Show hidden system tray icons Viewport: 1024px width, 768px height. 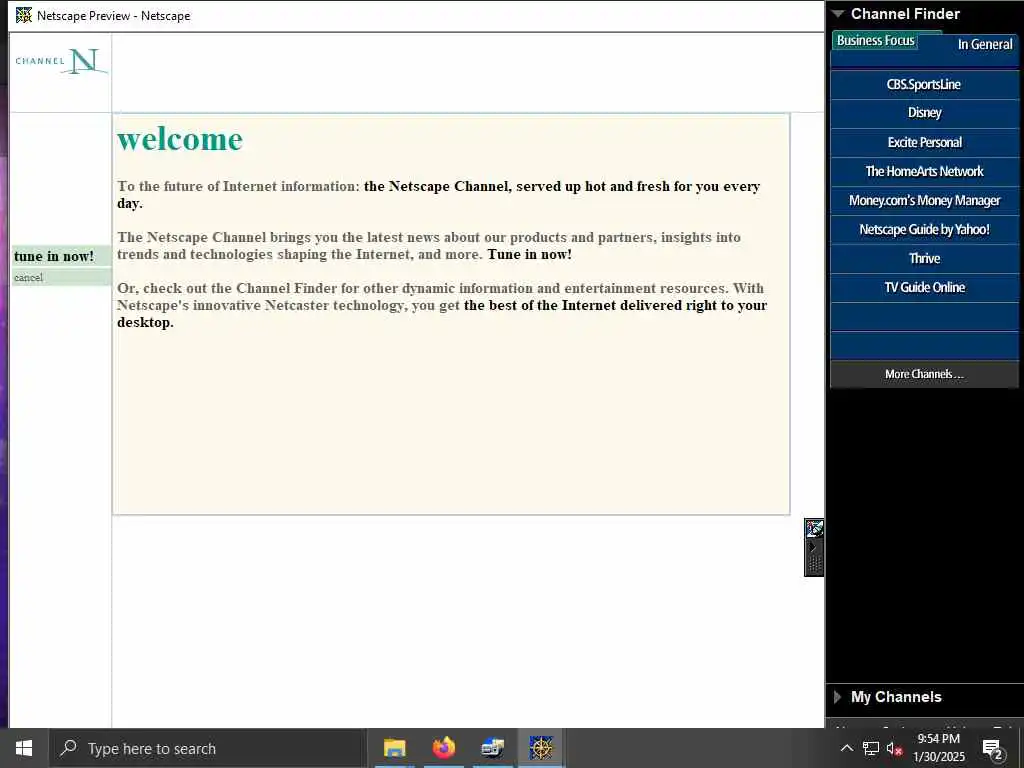[846, 748]
